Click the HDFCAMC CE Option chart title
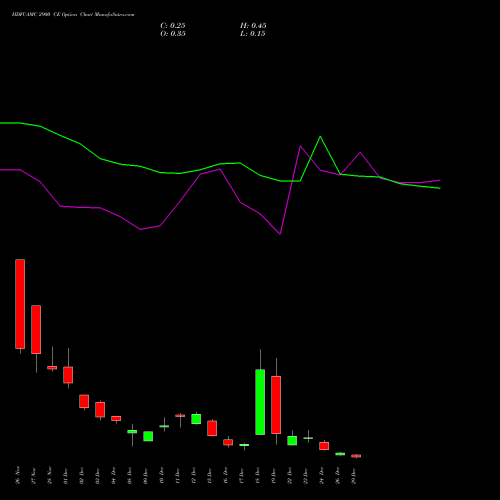Screen dimensions: 500x500 pyautogui.click(x=73, y=15)
